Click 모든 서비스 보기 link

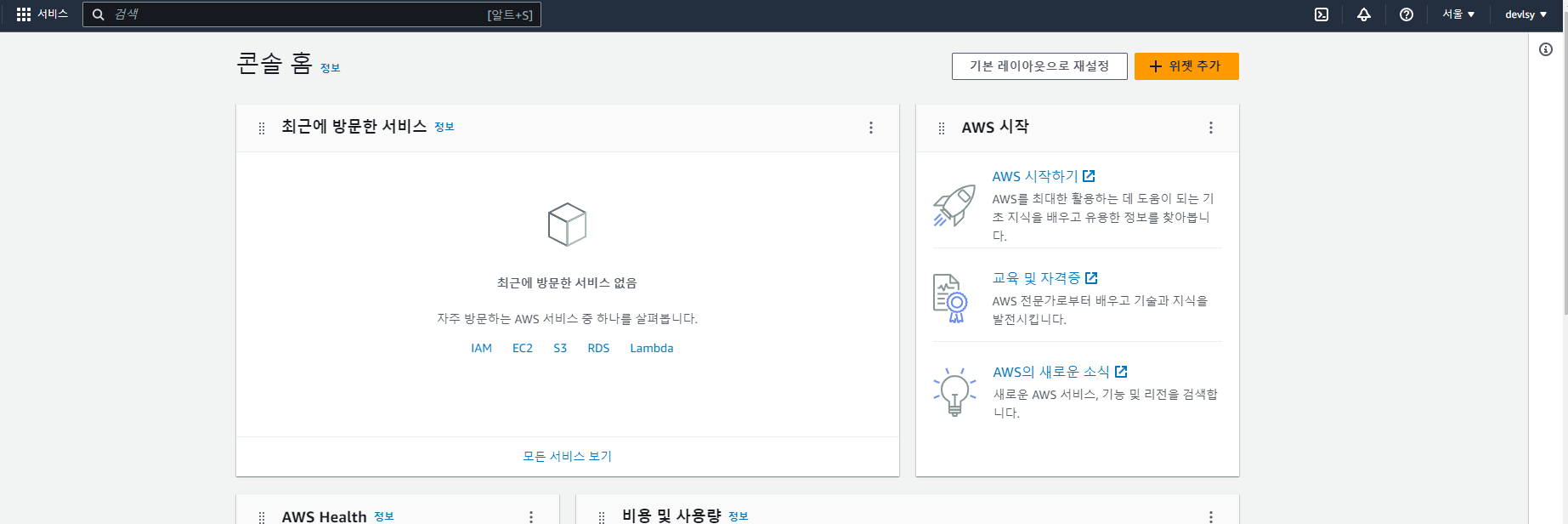pyautogui.click(x=567, y=456)
